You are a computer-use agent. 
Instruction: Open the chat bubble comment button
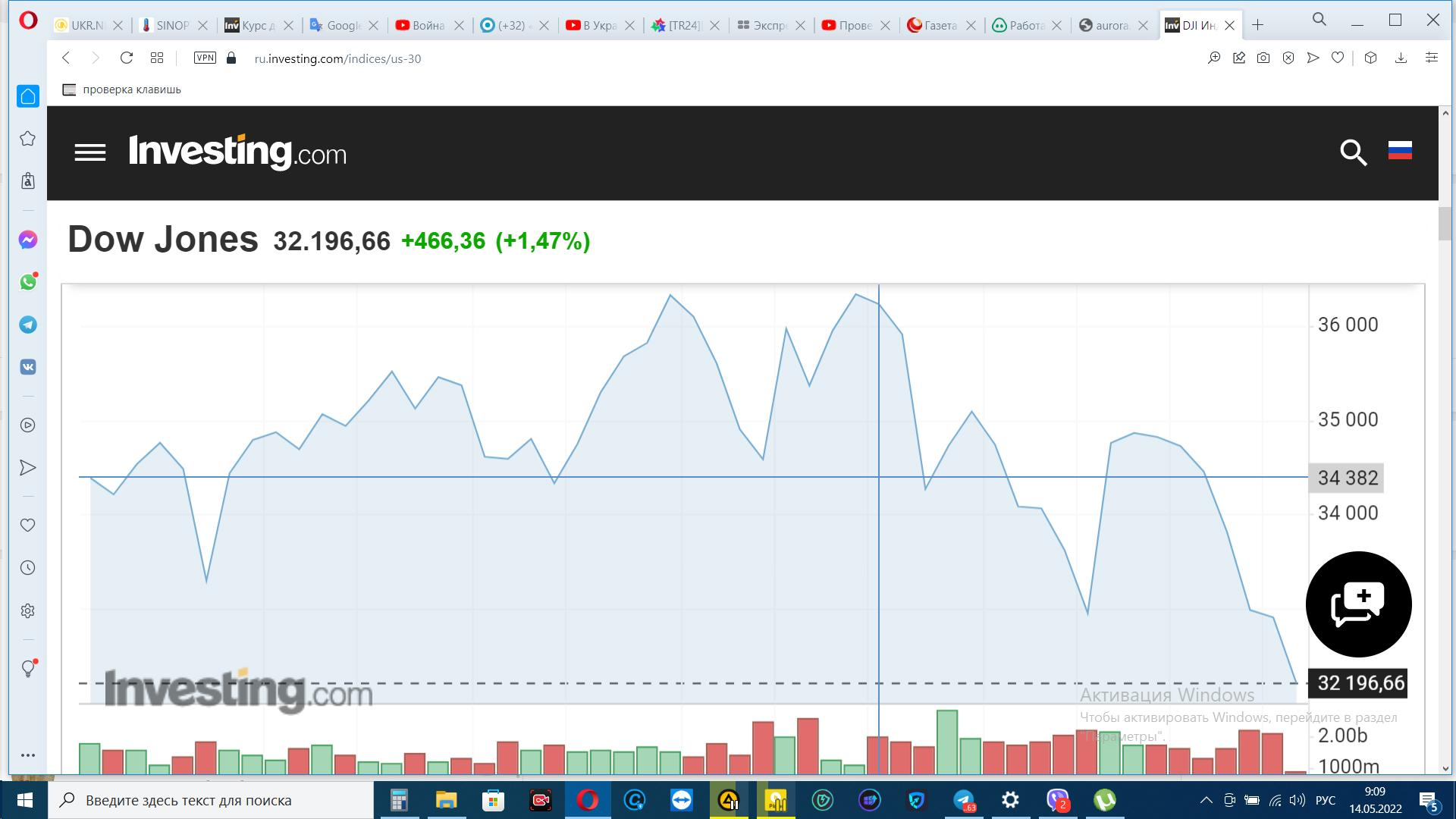(1358, 604)
